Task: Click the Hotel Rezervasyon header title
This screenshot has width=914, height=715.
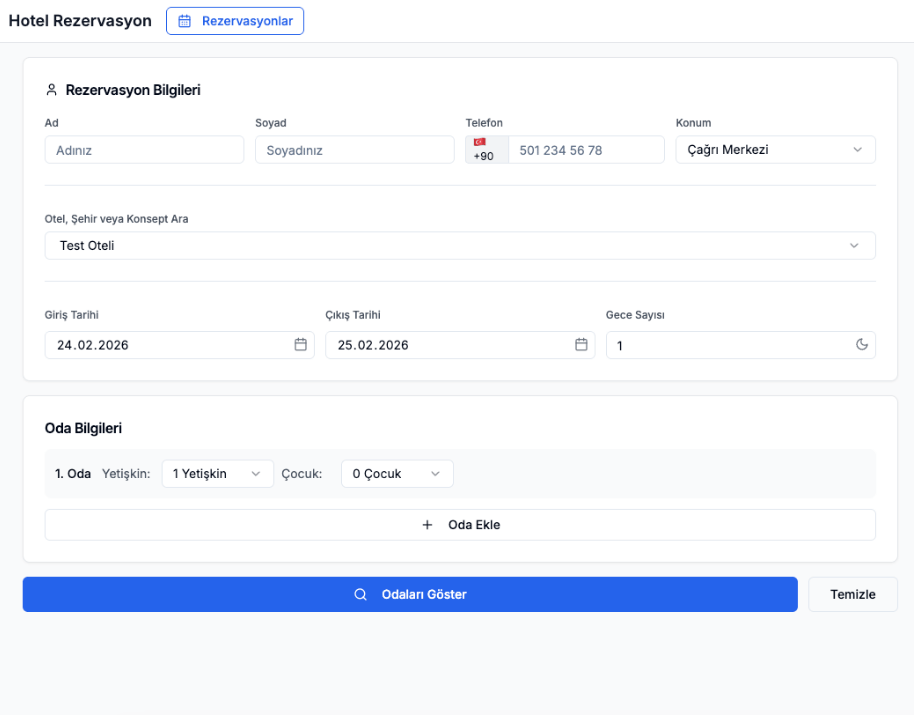Action: tap(80, 21)
